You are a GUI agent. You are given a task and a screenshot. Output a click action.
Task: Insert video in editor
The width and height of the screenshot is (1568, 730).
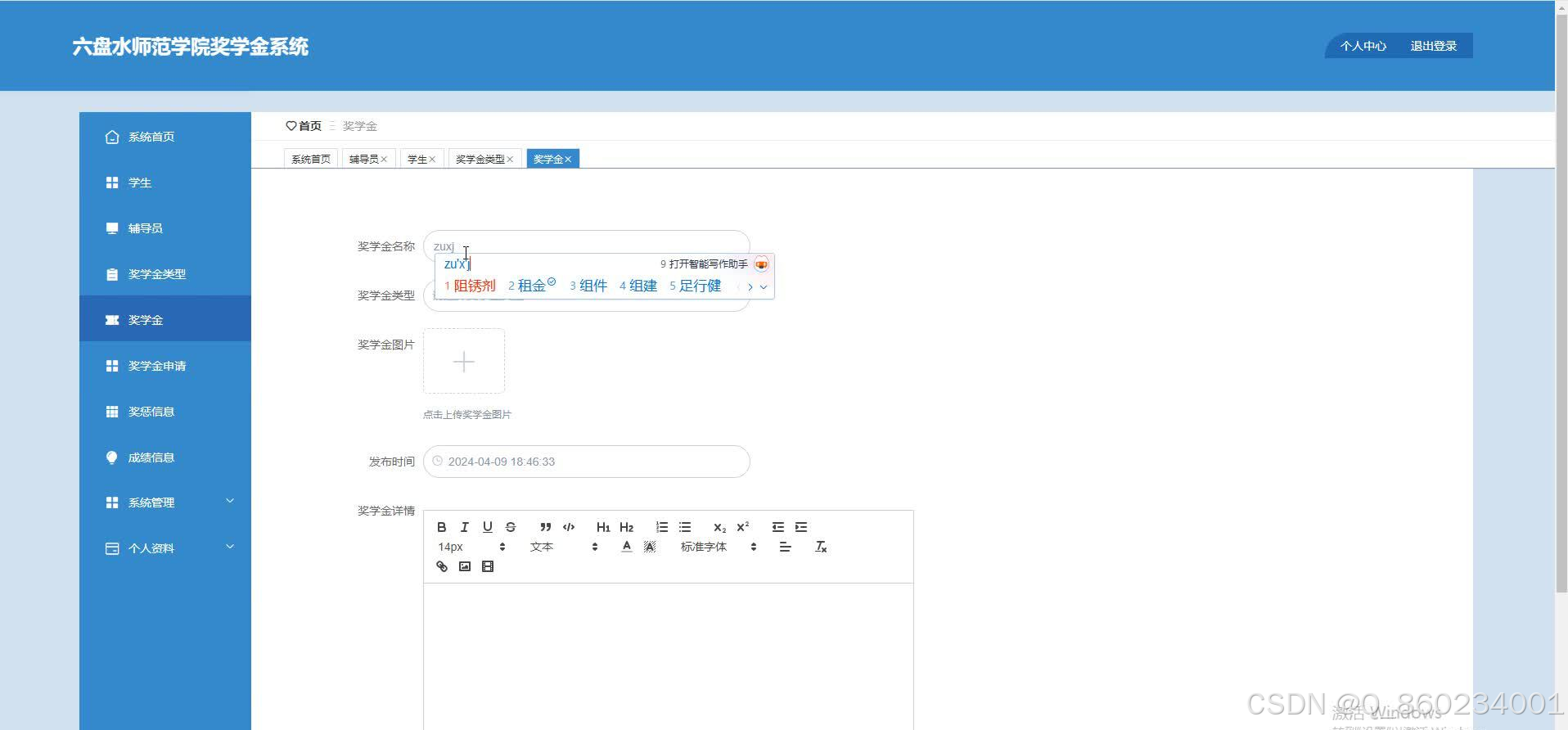coord(488,566)
